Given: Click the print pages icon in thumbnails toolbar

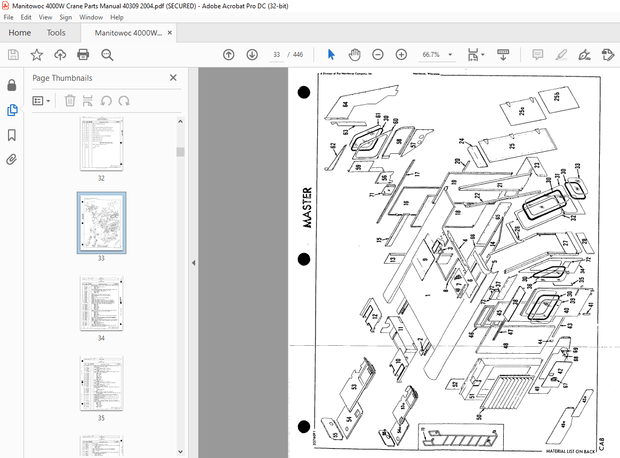Looking at the screenshot, I should [87, 101].
